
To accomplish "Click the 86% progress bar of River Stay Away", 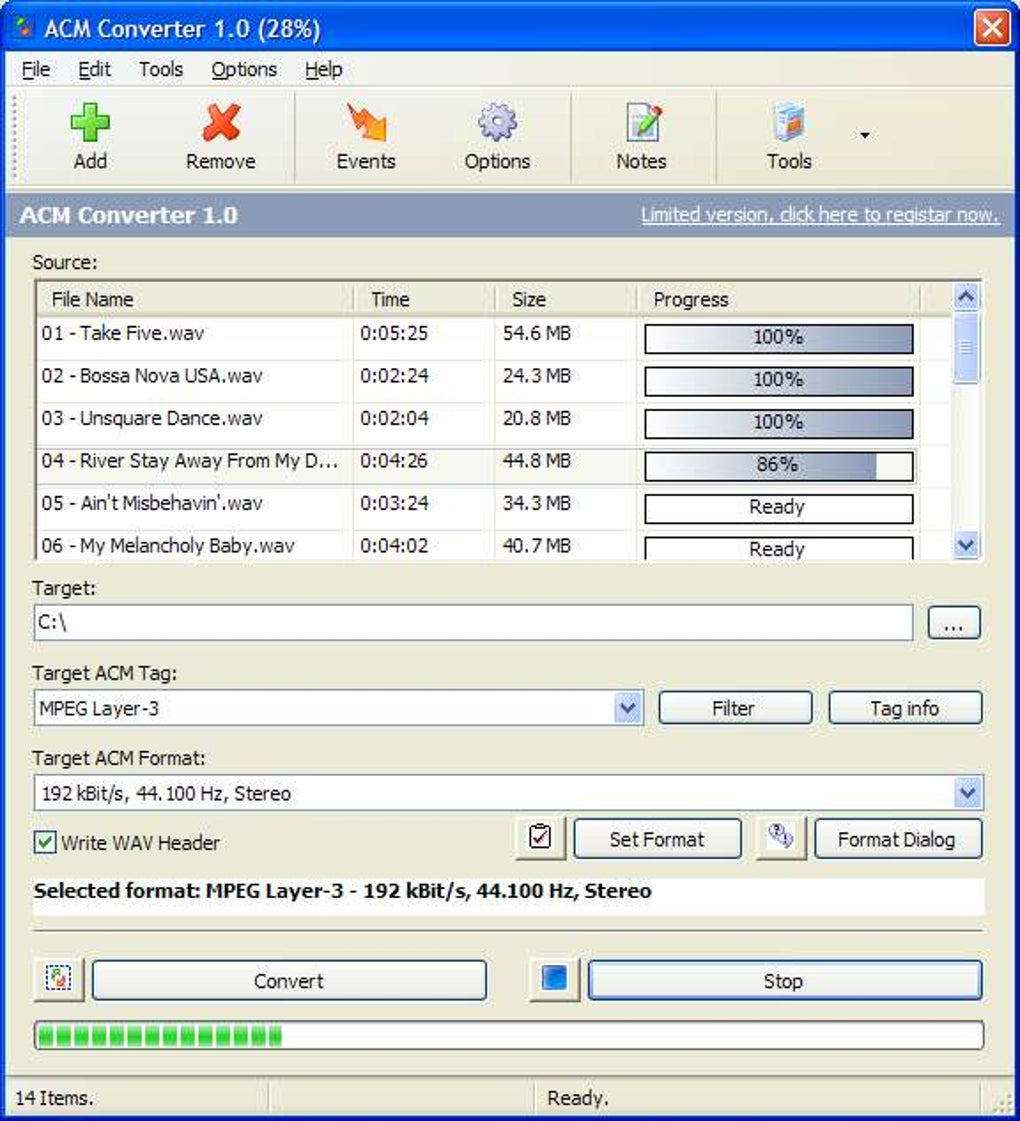I will click(x=778, y=464).
